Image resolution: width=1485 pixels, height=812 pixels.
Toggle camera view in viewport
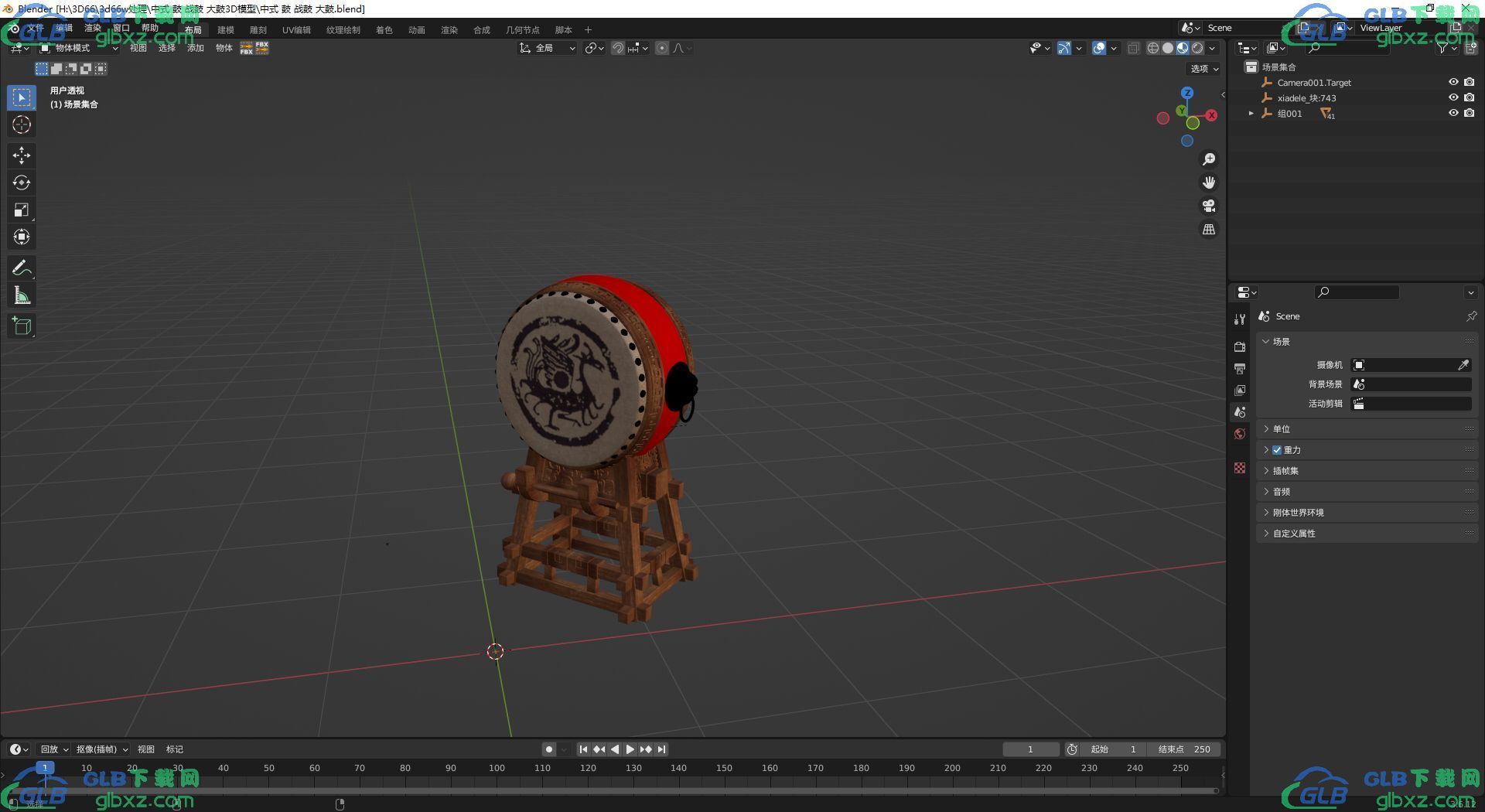(x=1209, y=206)
